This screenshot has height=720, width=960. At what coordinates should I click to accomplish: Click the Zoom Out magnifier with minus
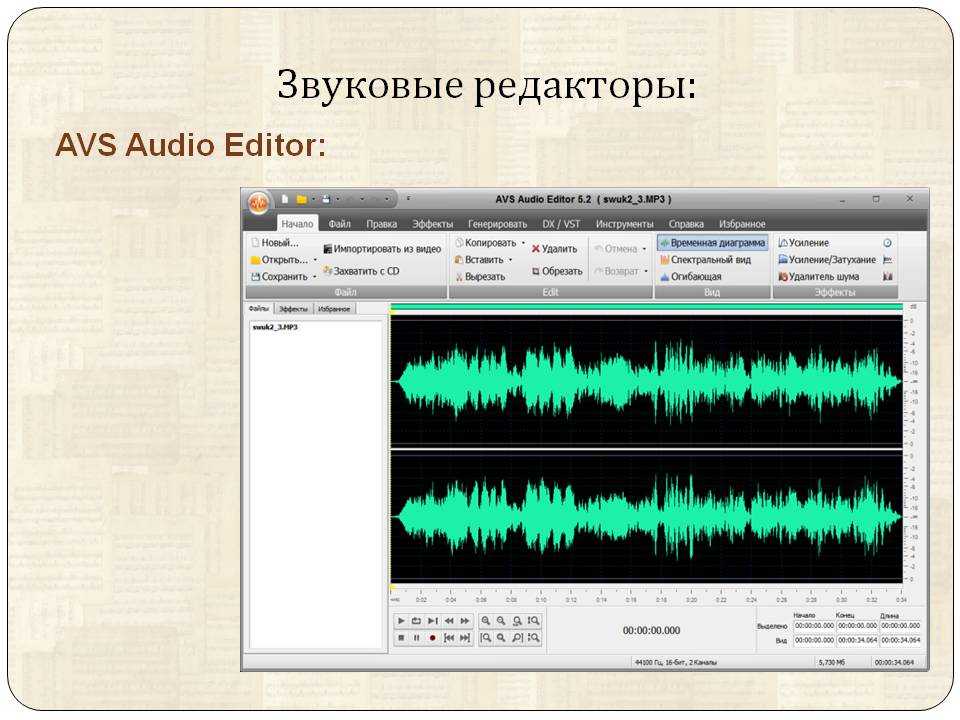(x=501, y=621)
